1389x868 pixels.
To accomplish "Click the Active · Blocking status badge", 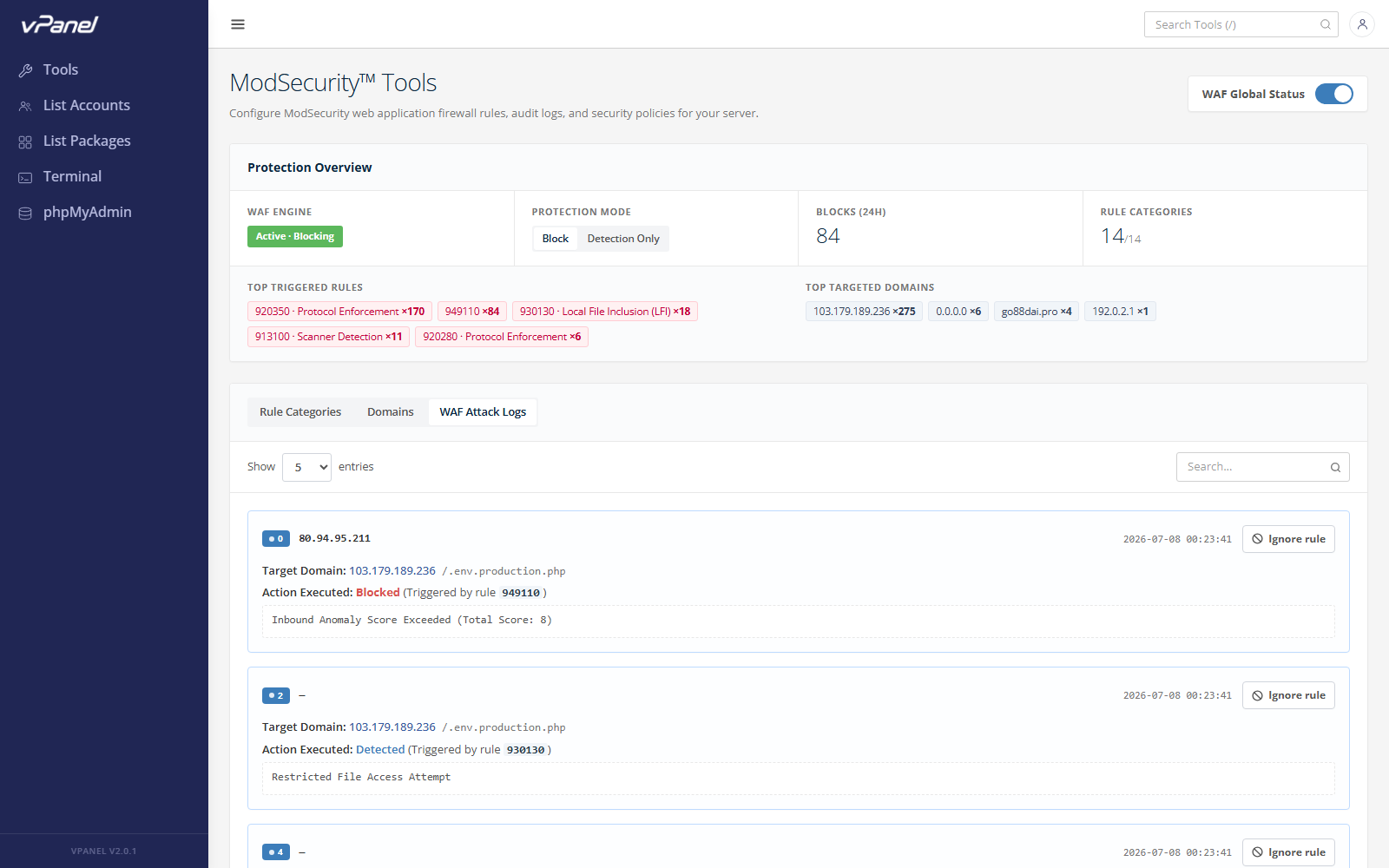I will click(295, 236).
